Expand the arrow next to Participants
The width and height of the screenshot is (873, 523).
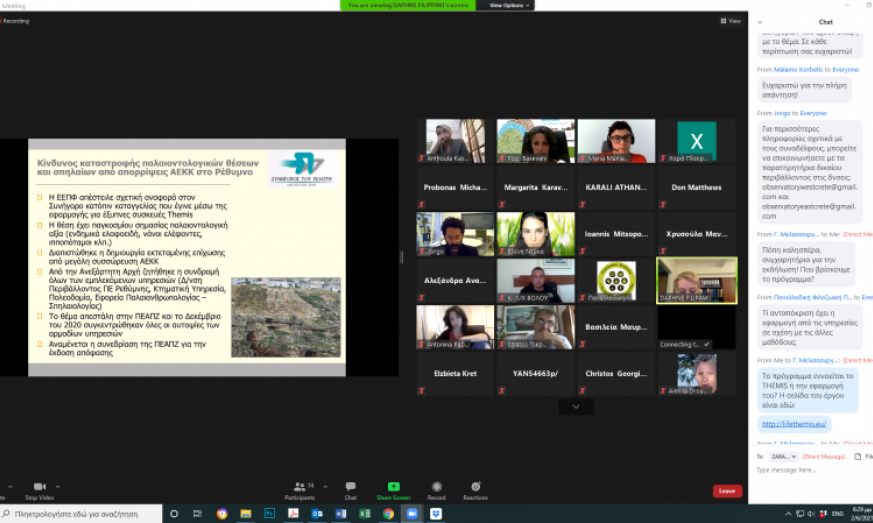[x=326, y=487]
